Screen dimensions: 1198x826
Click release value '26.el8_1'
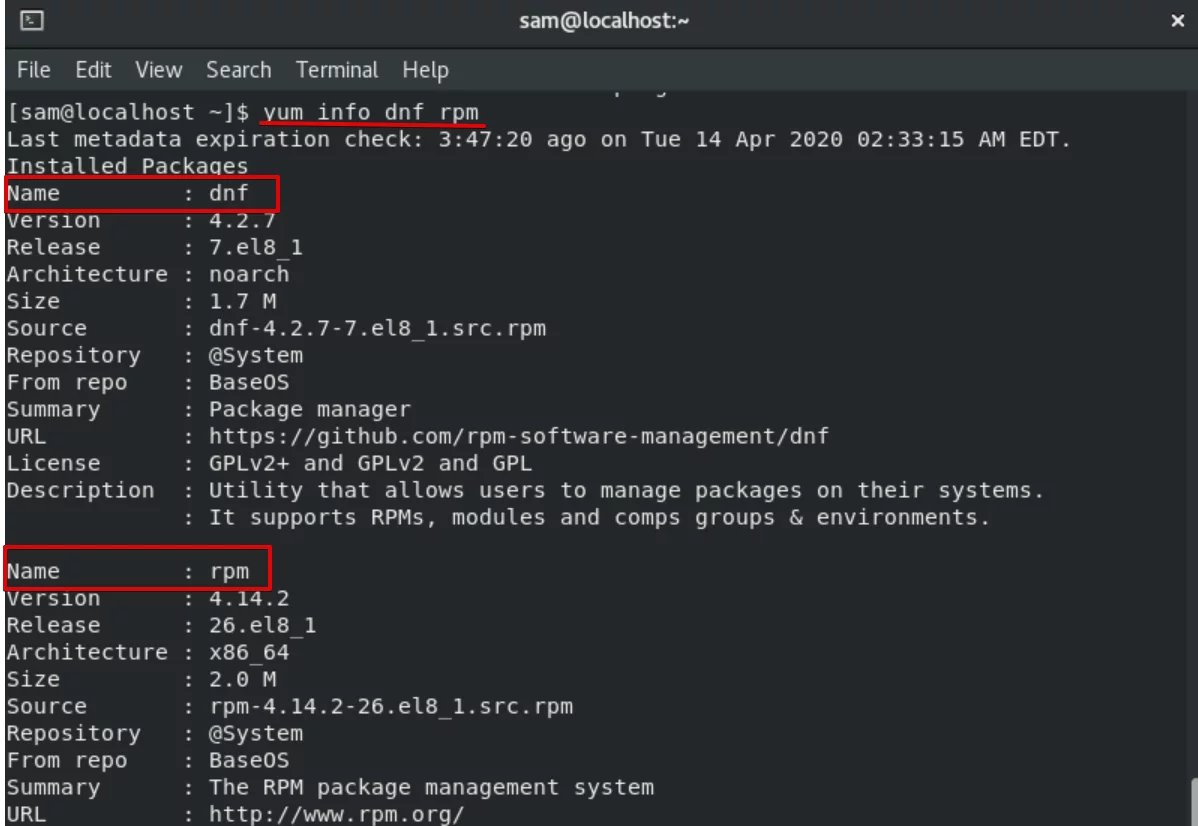263,626
